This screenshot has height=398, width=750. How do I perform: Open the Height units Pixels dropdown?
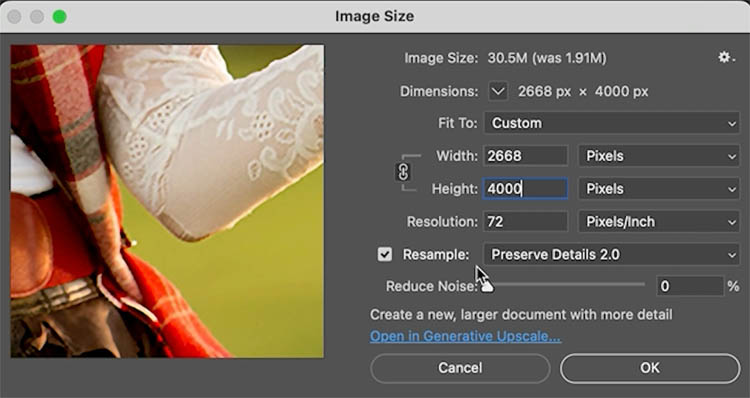click(659, 189)
